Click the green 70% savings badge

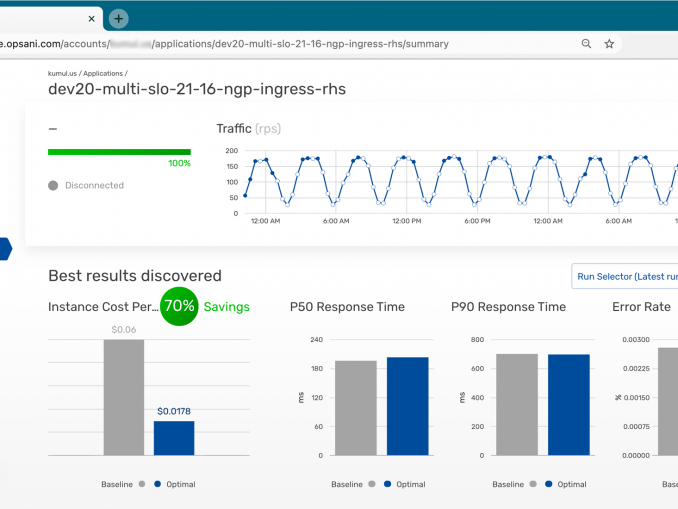[179, 307]
